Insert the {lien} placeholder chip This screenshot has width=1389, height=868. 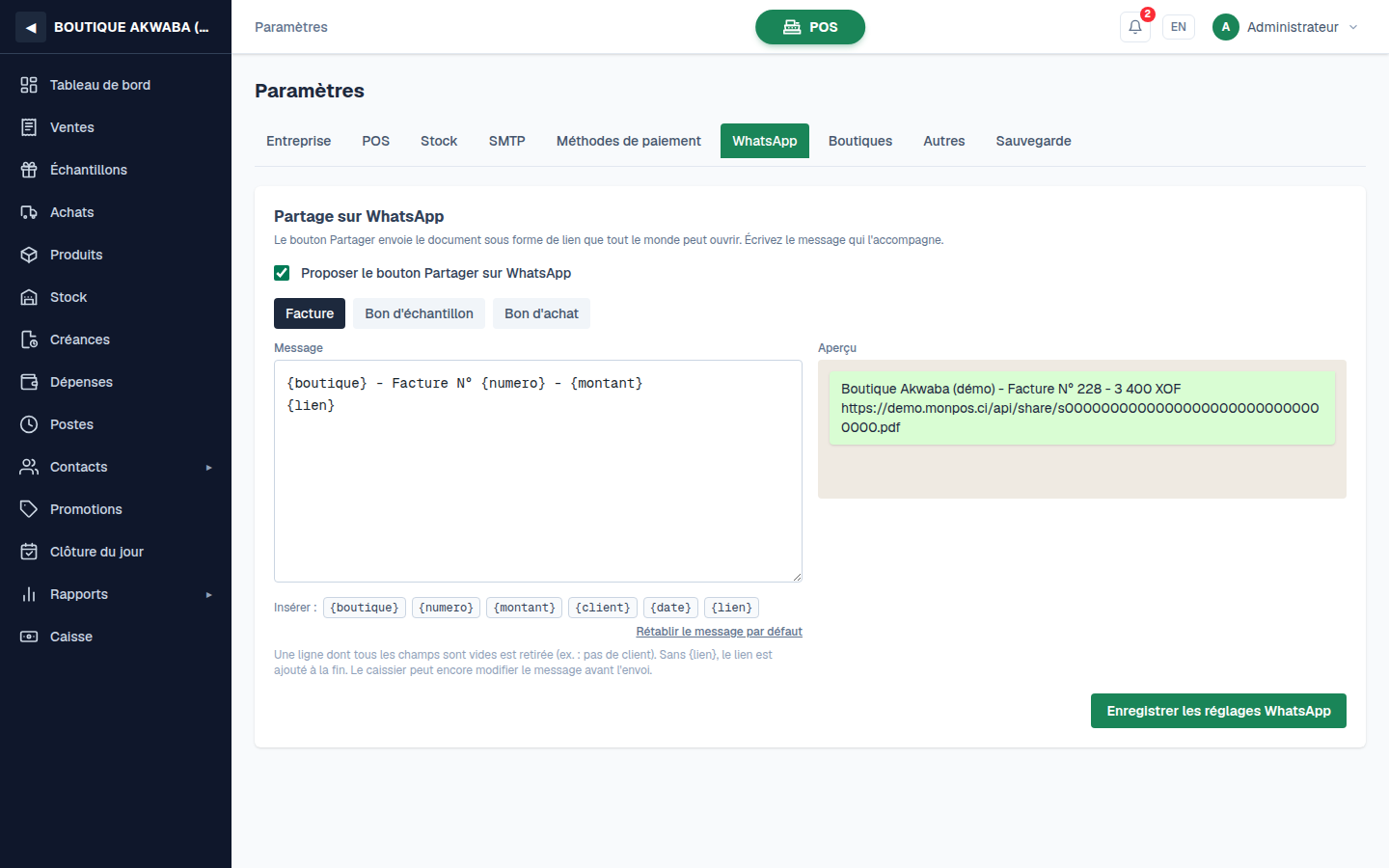click(732, 608)
